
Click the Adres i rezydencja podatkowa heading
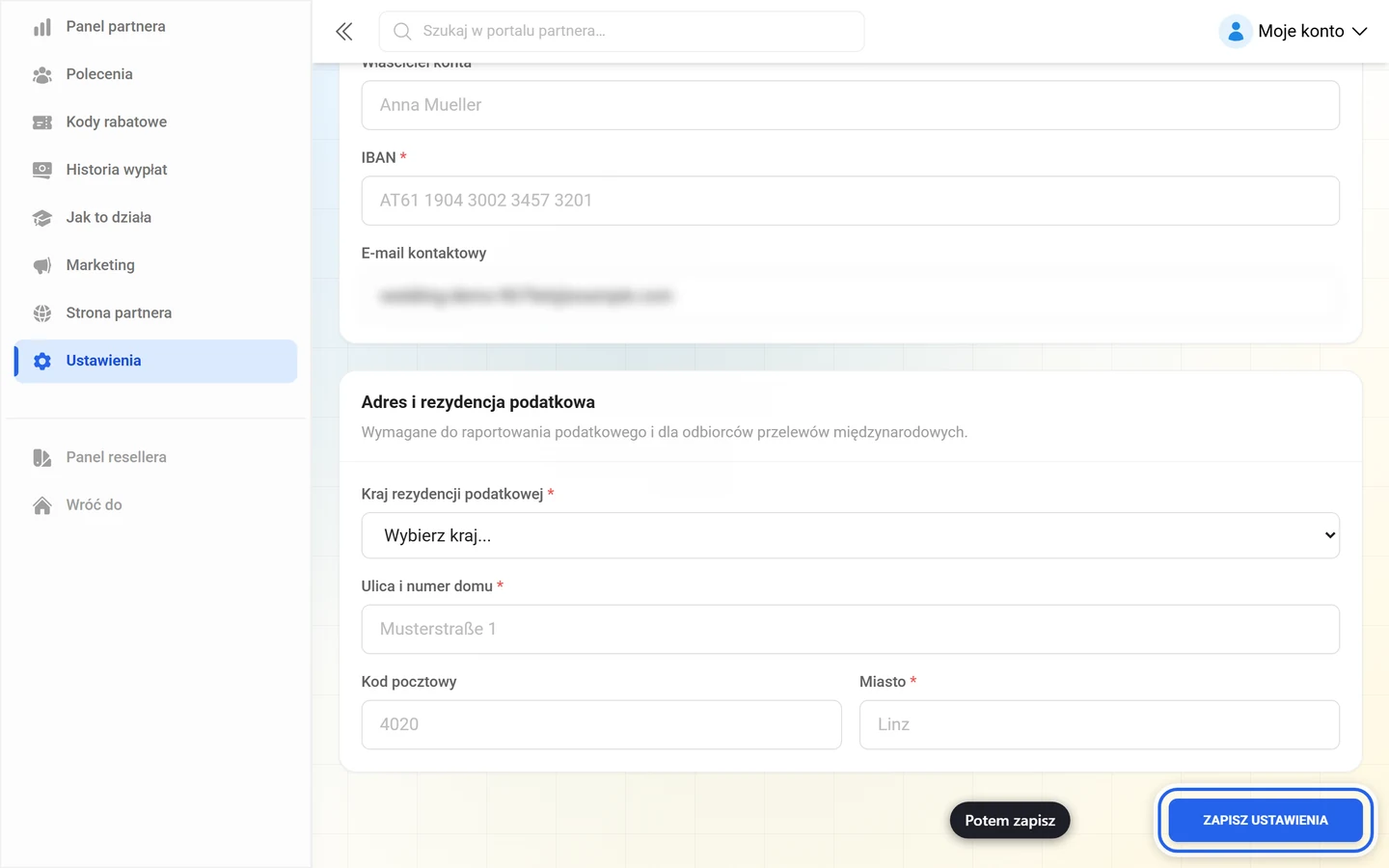477,402
